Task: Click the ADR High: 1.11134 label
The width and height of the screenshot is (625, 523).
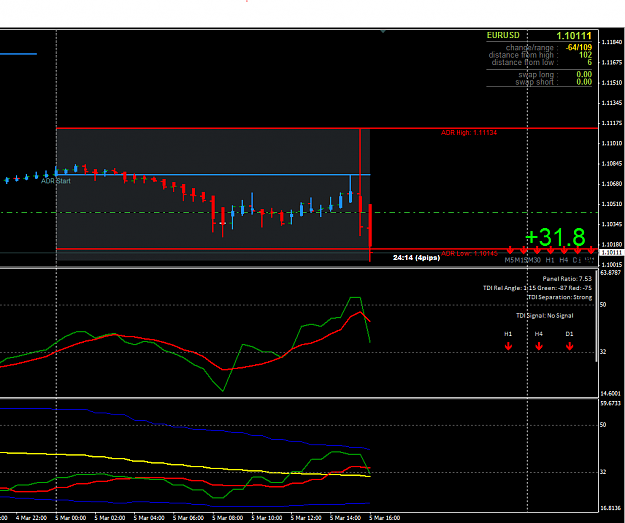Action: coord(469,133)
